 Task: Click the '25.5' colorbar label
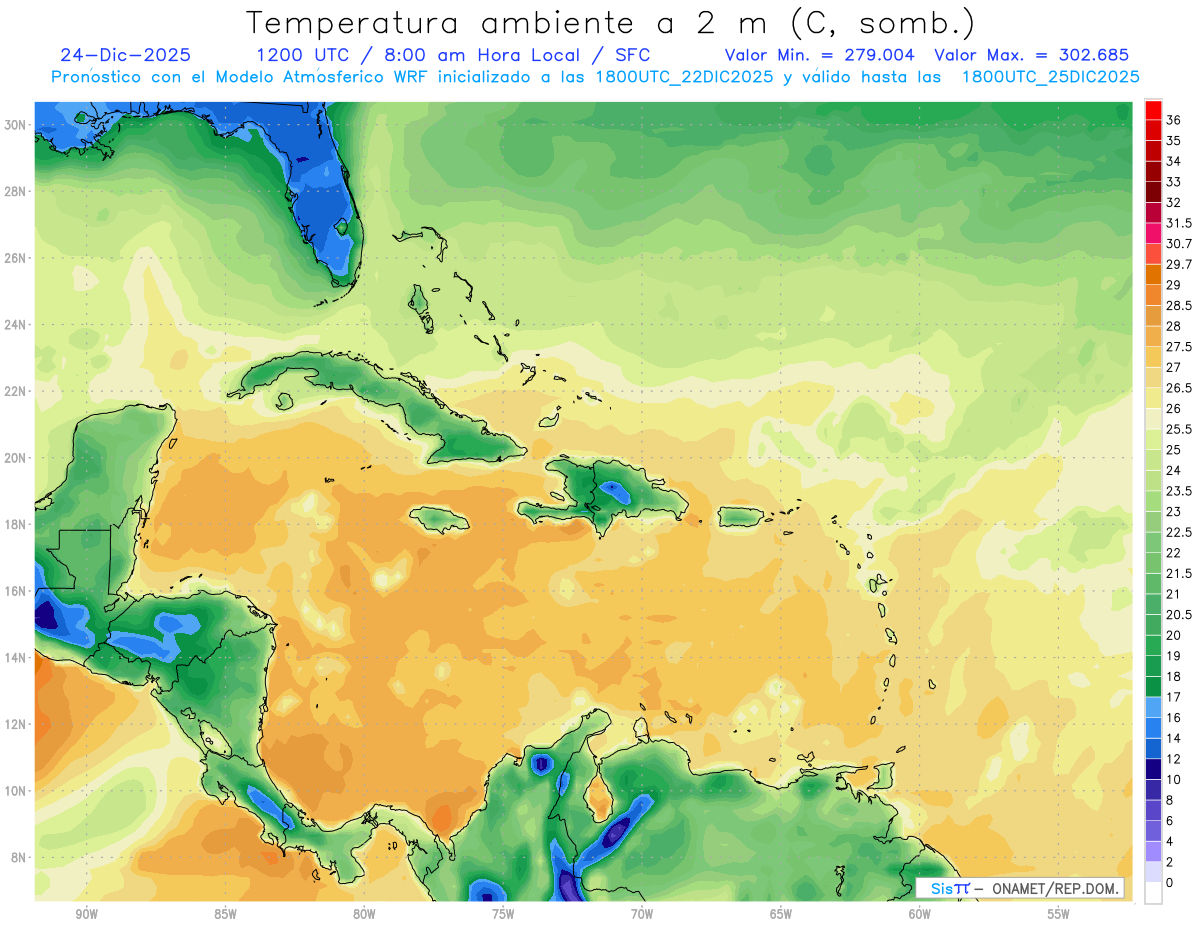coord(1179,429)
